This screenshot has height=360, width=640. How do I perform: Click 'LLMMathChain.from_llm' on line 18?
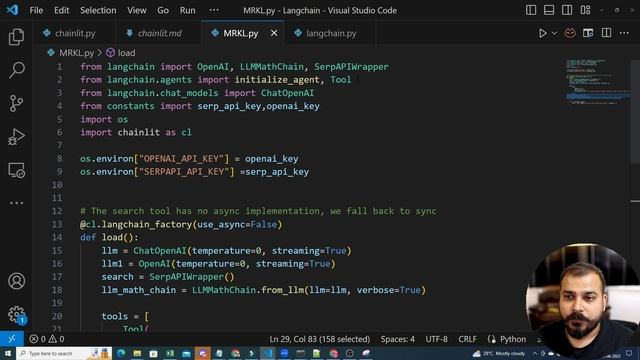248,290
